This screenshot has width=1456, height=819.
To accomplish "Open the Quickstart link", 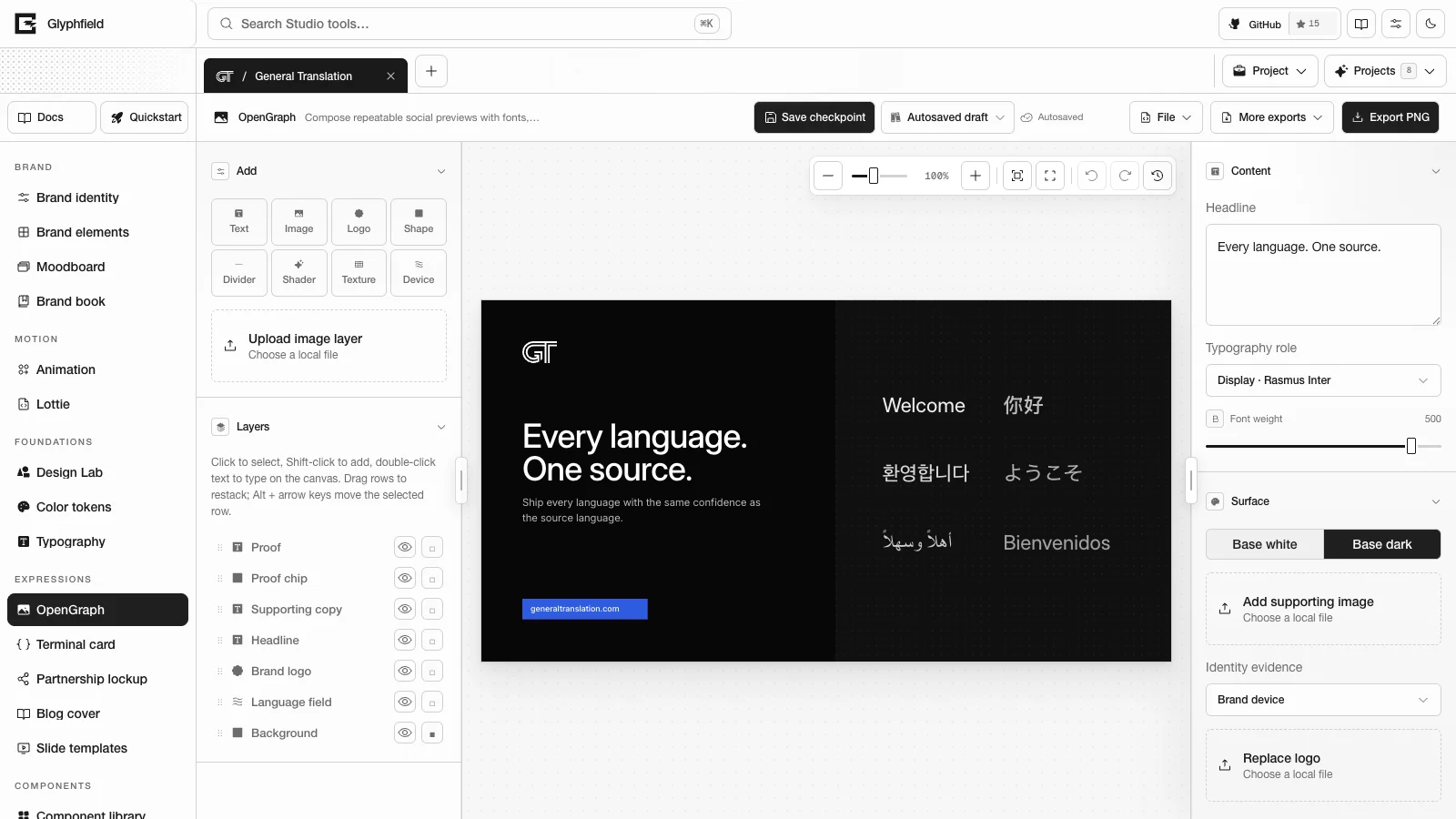I will [x=145, y=117].
